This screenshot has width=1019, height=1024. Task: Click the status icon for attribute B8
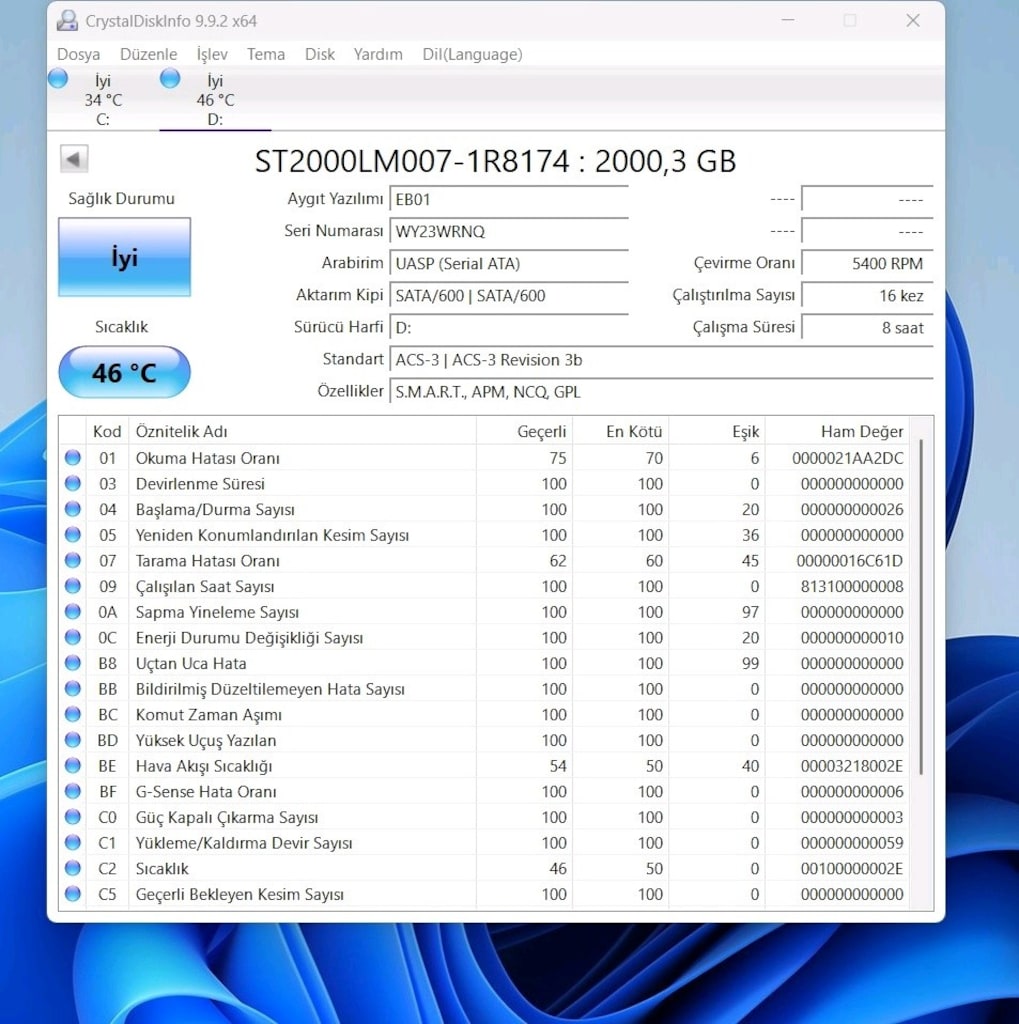(73, 663)
